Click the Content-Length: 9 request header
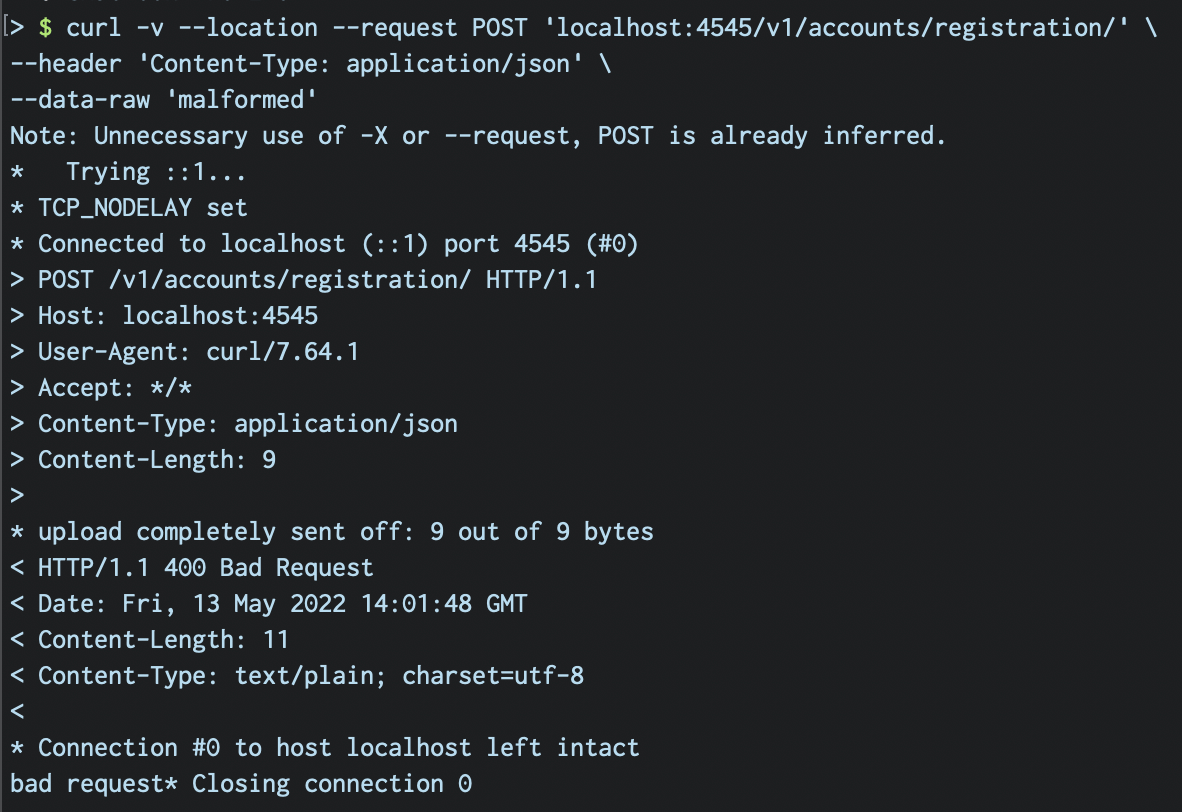Viewport: 1182px width, 812px height. pyautogui.click(x=157, y=460)
